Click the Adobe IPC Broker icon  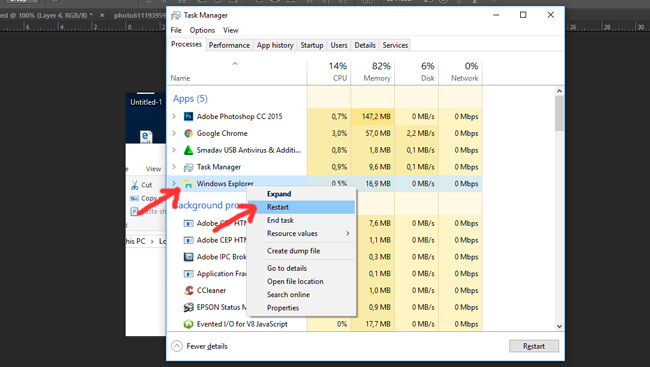click(189, 257)
